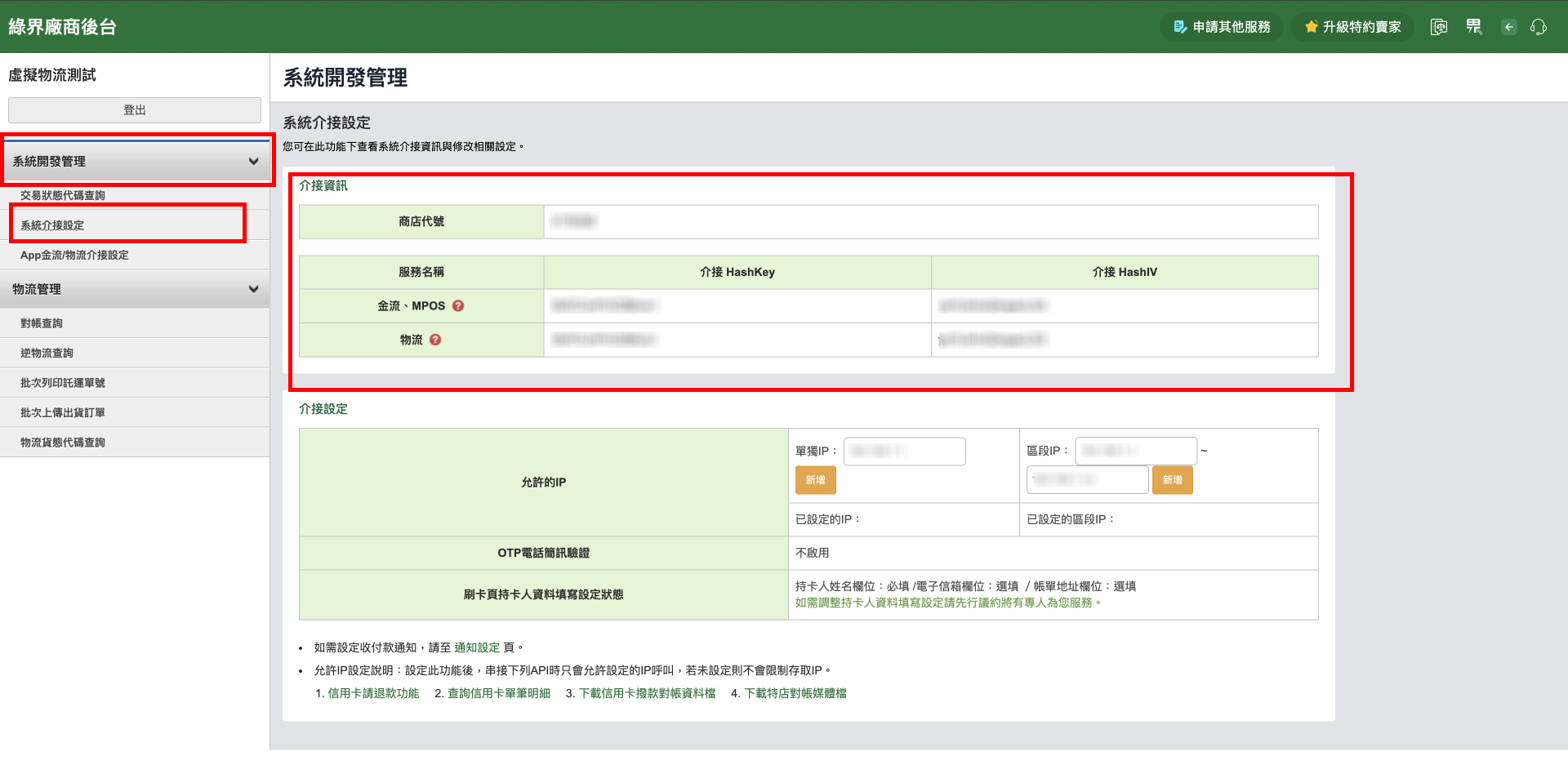Viewport: 1568px width, 783px height.
Task: Select App金流/物流介接設定 menu item
Action: [x=74, y=256]
